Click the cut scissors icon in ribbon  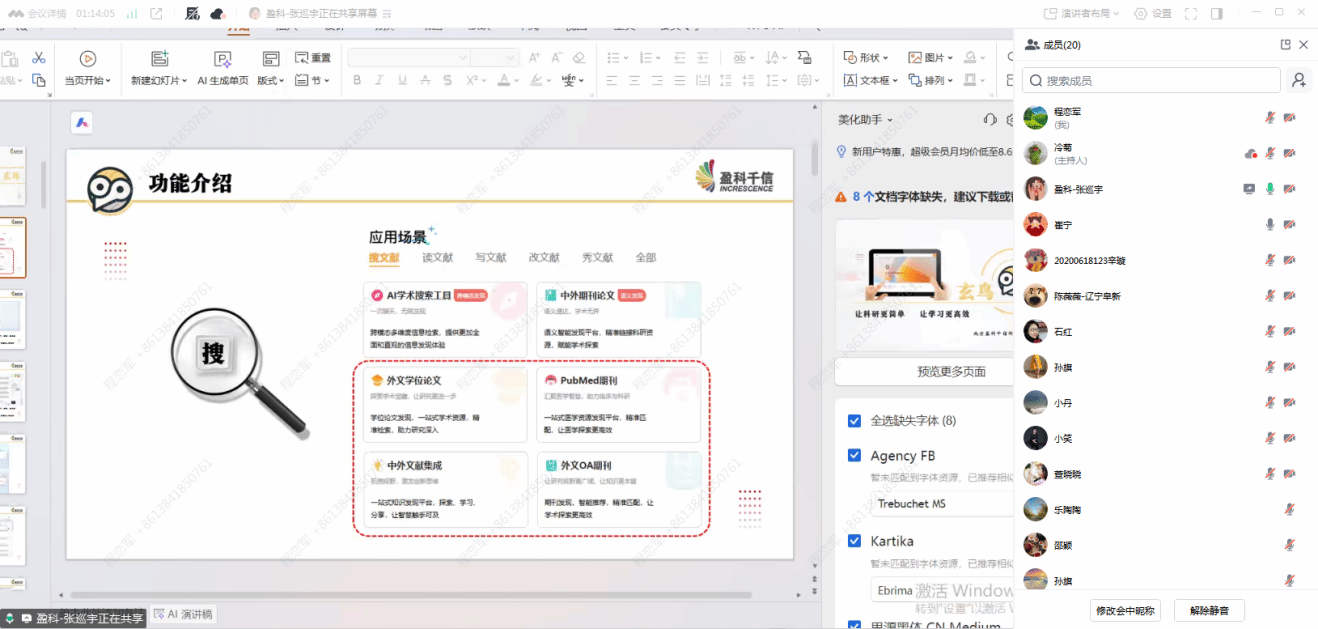pos(39,58)
